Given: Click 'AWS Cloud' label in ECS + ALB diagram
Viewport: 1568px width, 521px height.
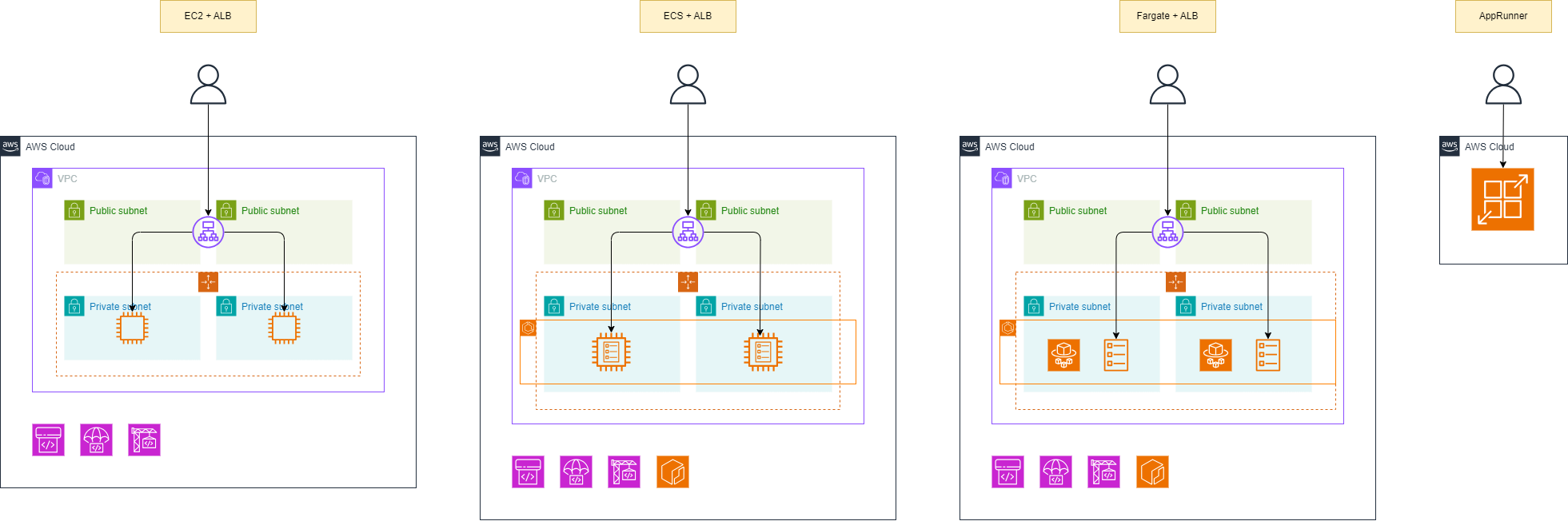Looking at the screenshot, I should coord(530,147).
